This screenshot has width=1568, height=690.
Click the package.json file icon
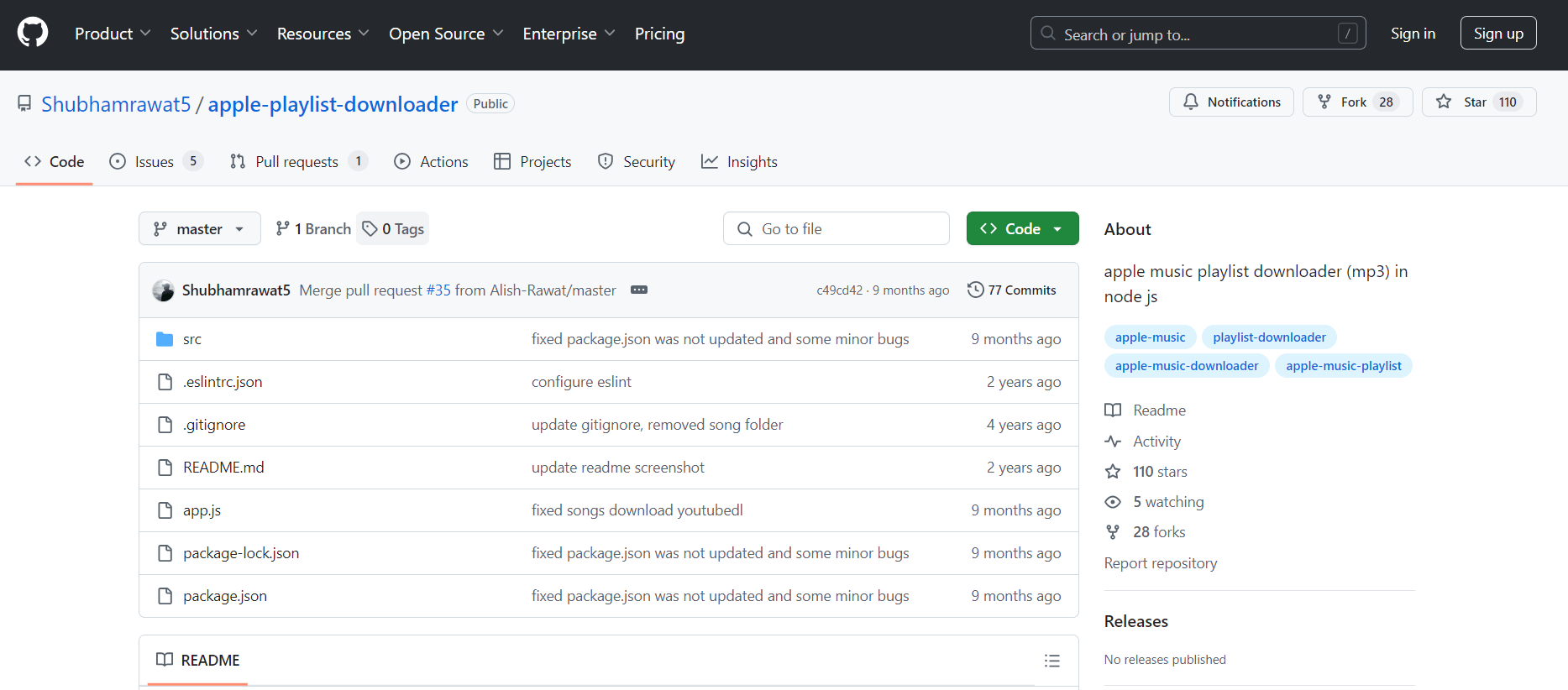tap(165, 596)
